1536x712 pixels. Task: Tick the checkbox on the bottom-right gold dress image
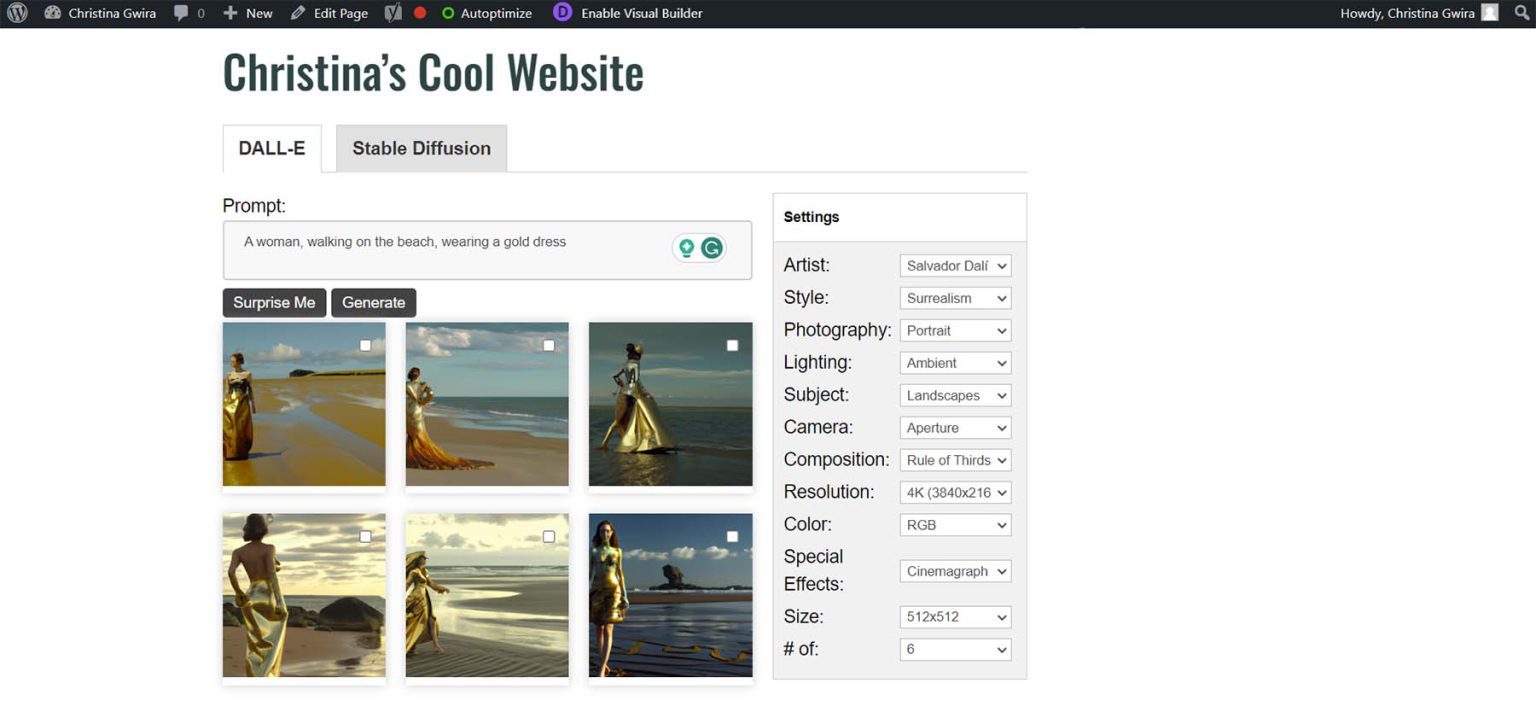click(731, 536)
